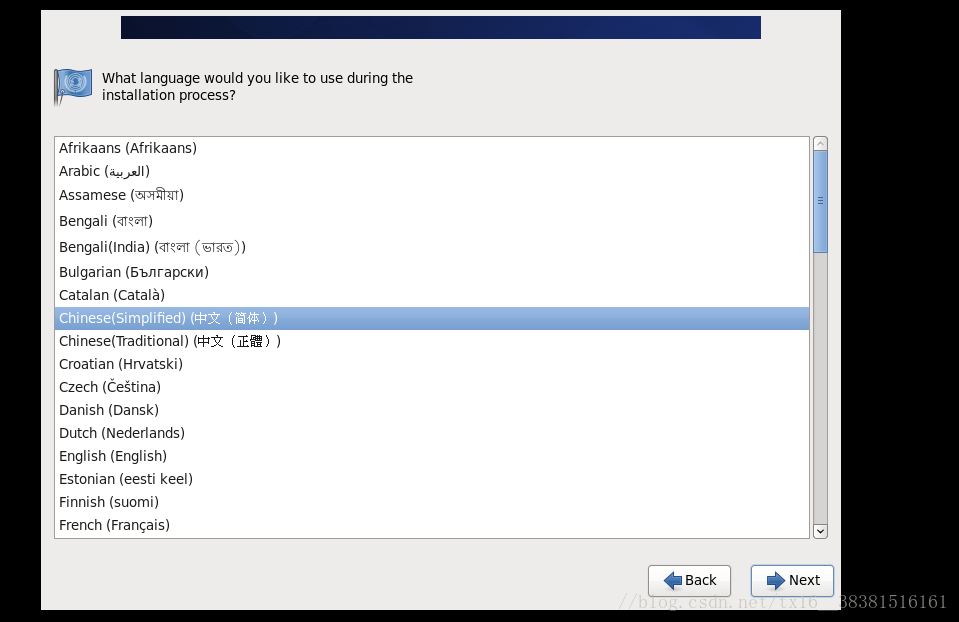Click the blue flag language icon
The image size is (959, 622).
point(73,86)
